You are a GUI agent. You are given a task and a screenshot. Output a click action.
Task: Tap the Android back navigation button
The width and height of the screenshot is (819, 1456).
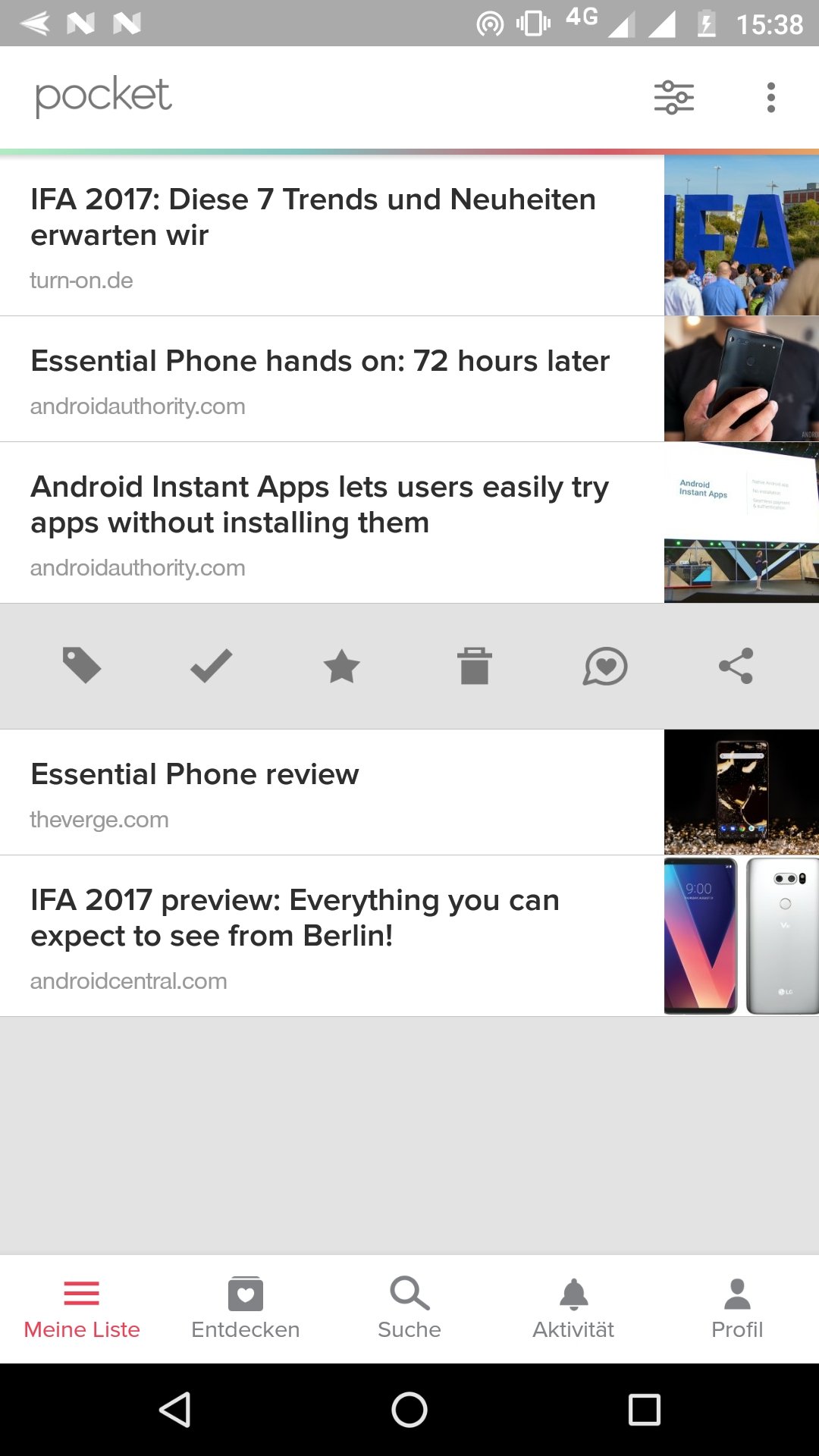[175, 1410]
